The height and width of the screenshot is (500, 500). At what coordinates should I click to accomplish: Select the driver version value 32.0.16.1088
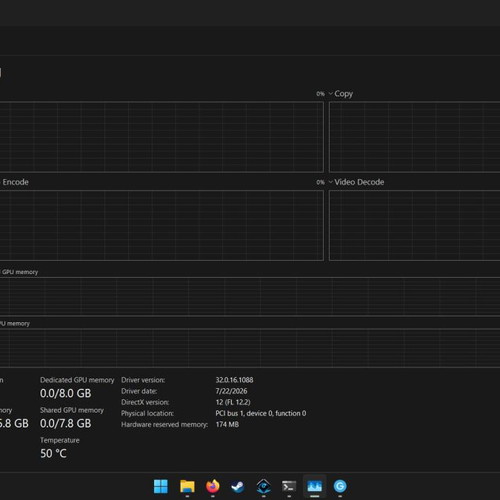pyautogui.click(x=234, y=380)
